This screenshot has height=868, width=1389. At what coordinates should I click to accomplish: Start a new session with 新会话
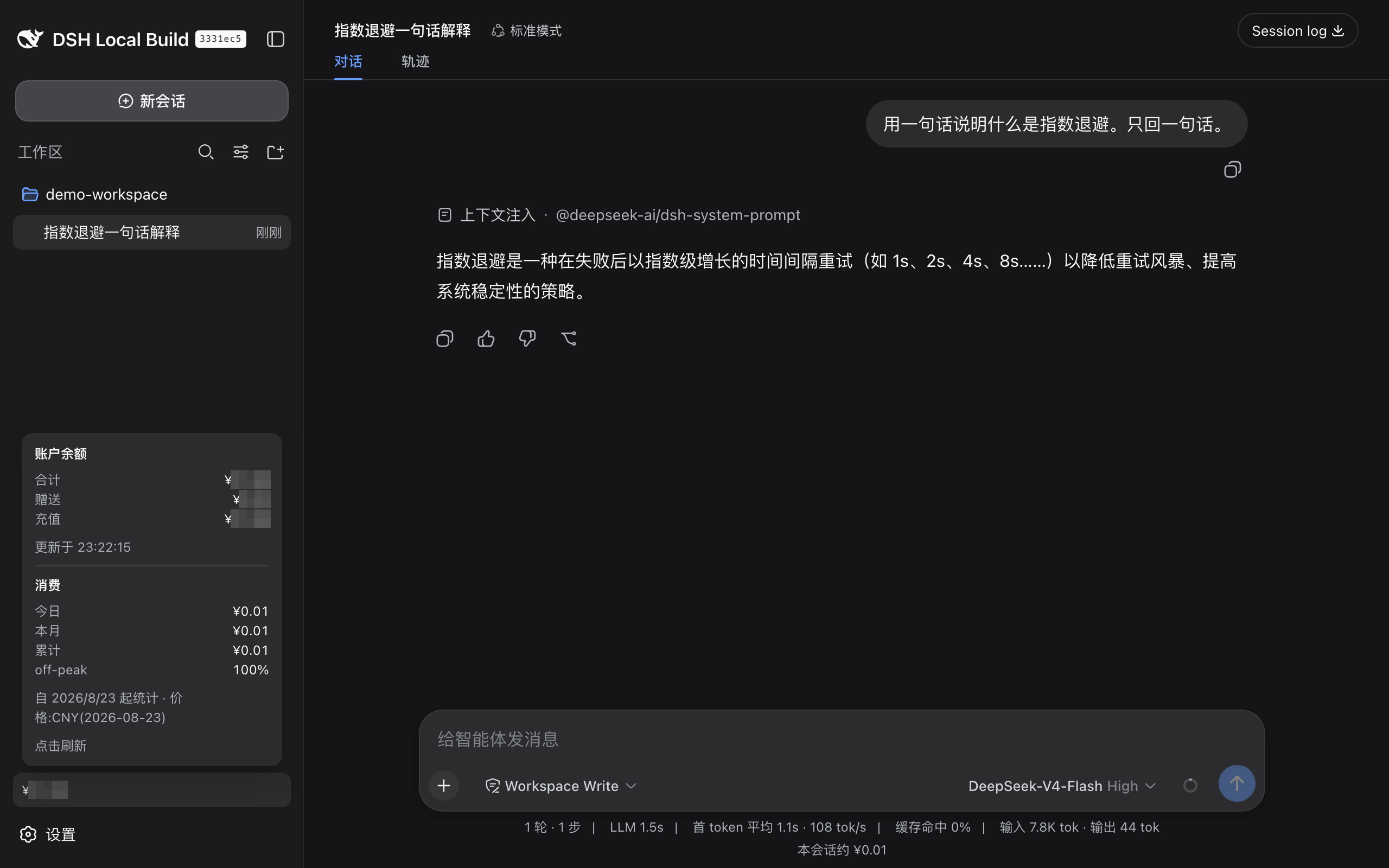click(151, 101)
